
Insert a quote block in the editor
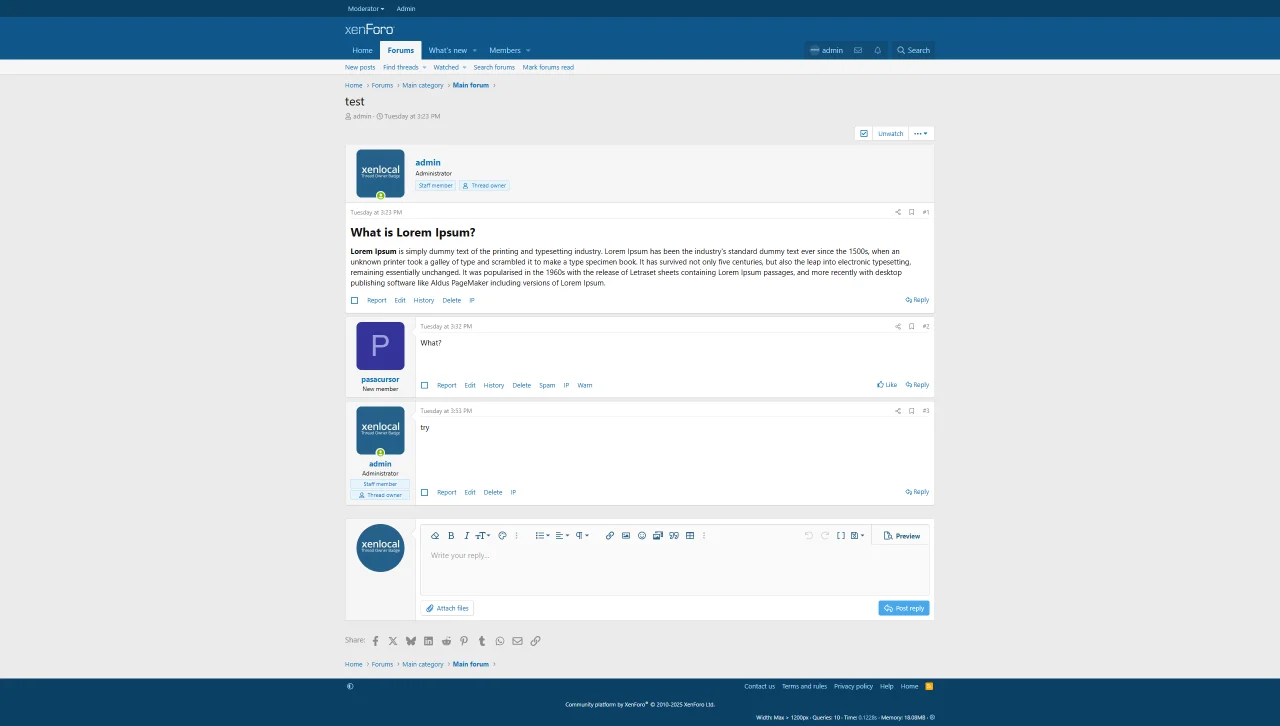tap(674, 536)
